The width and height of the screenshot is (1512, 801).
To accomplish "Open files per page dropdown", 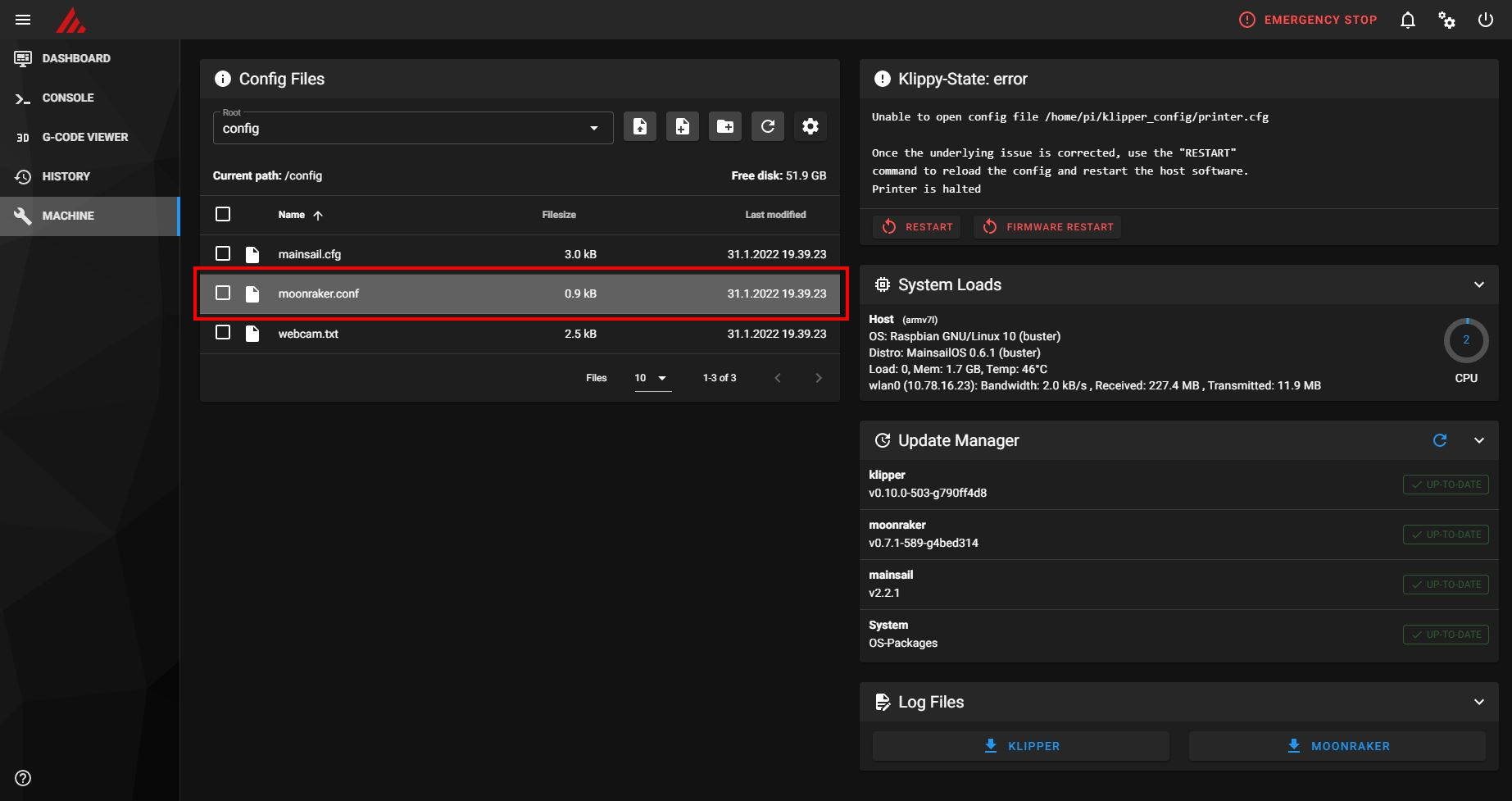I will coord(652,378).
